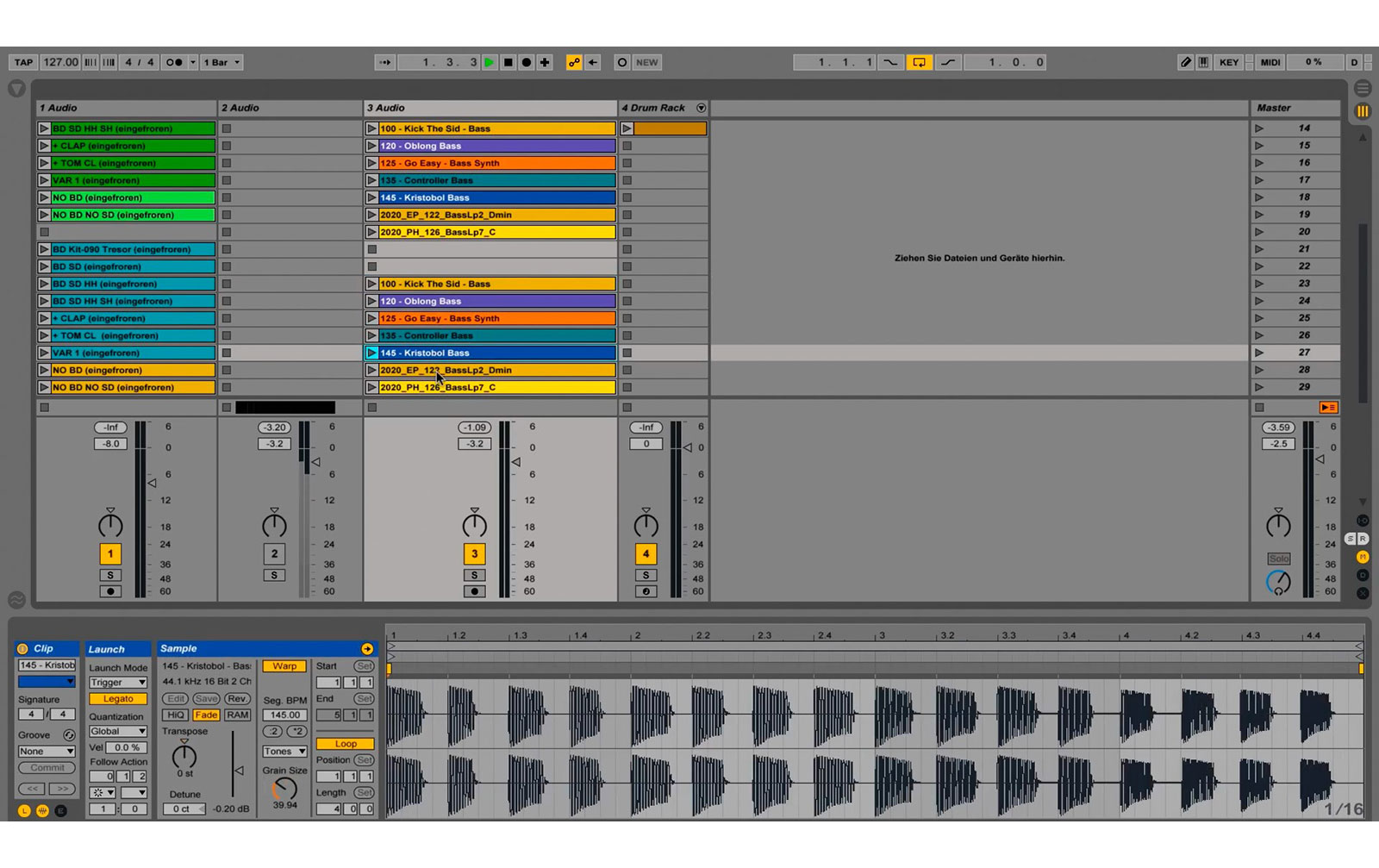Viewport: 1379px width, 868px height.
Task: Enable HiQ mode for sample
Action: point(175,715)
